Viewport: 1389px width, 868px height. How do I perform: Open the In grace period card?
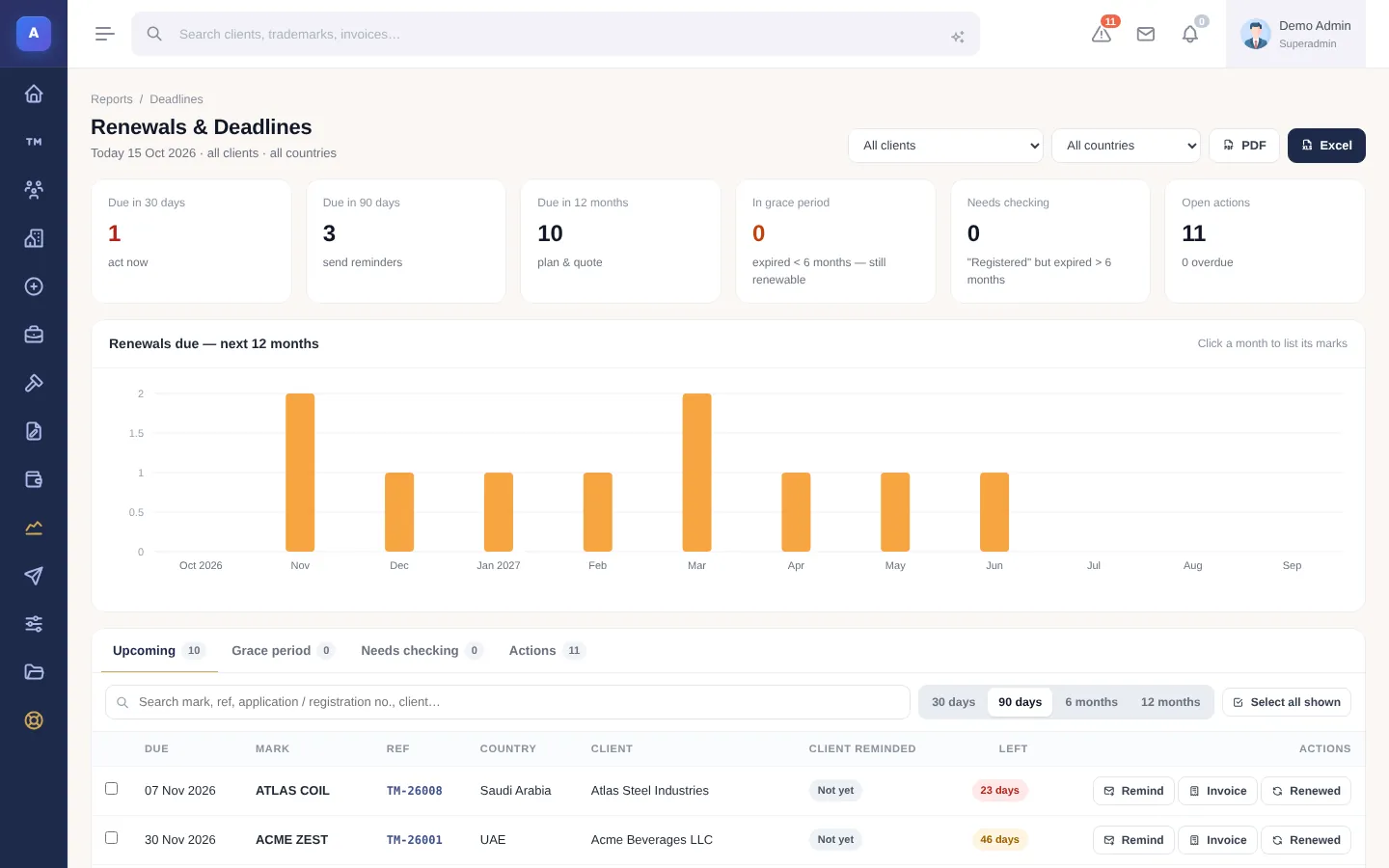click(x=835, y=241)
